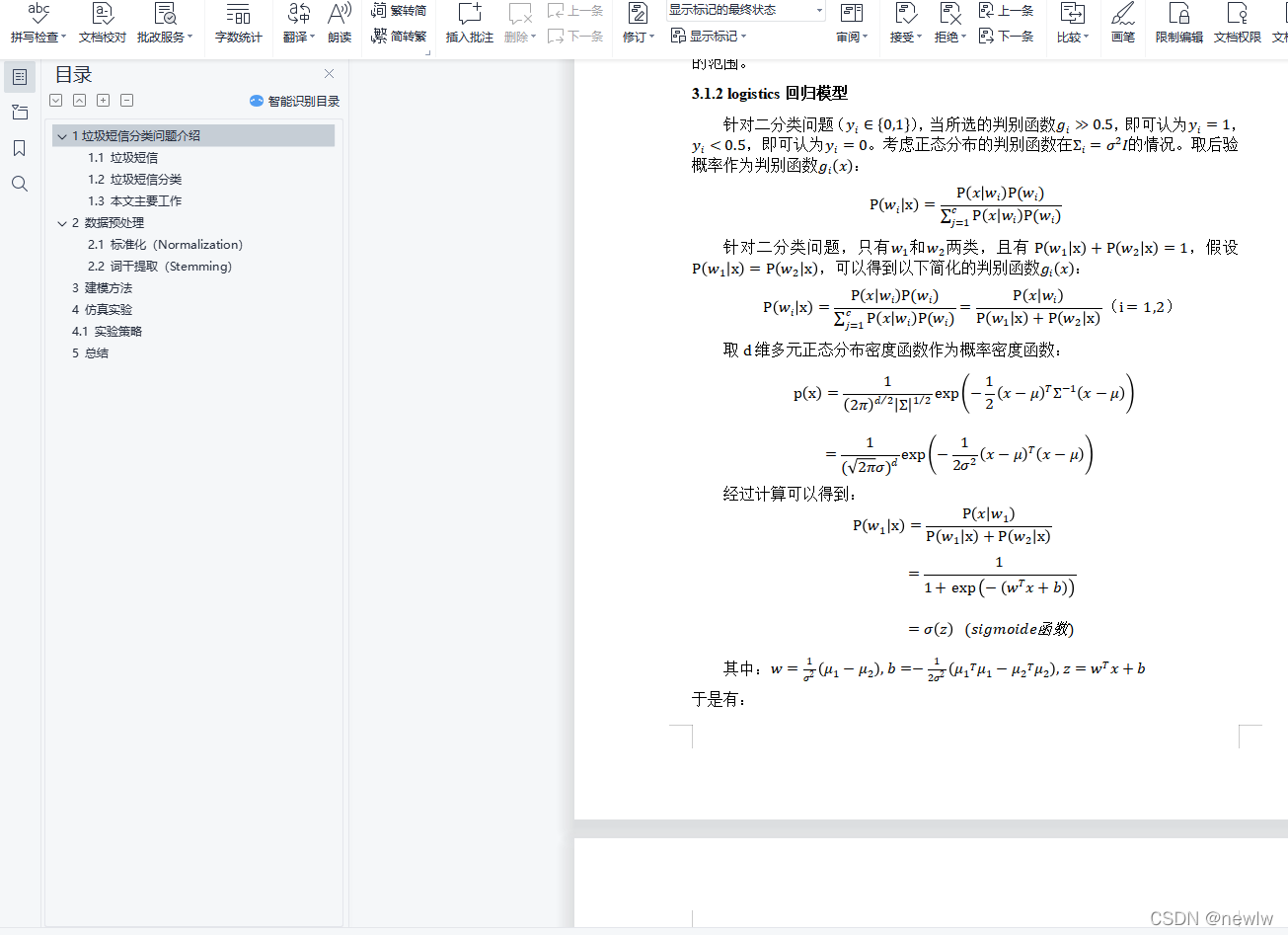Viewport: 1288px width, 935px height.
Task: Click the sigmoide函数 formula line
Action: point(991,629)
